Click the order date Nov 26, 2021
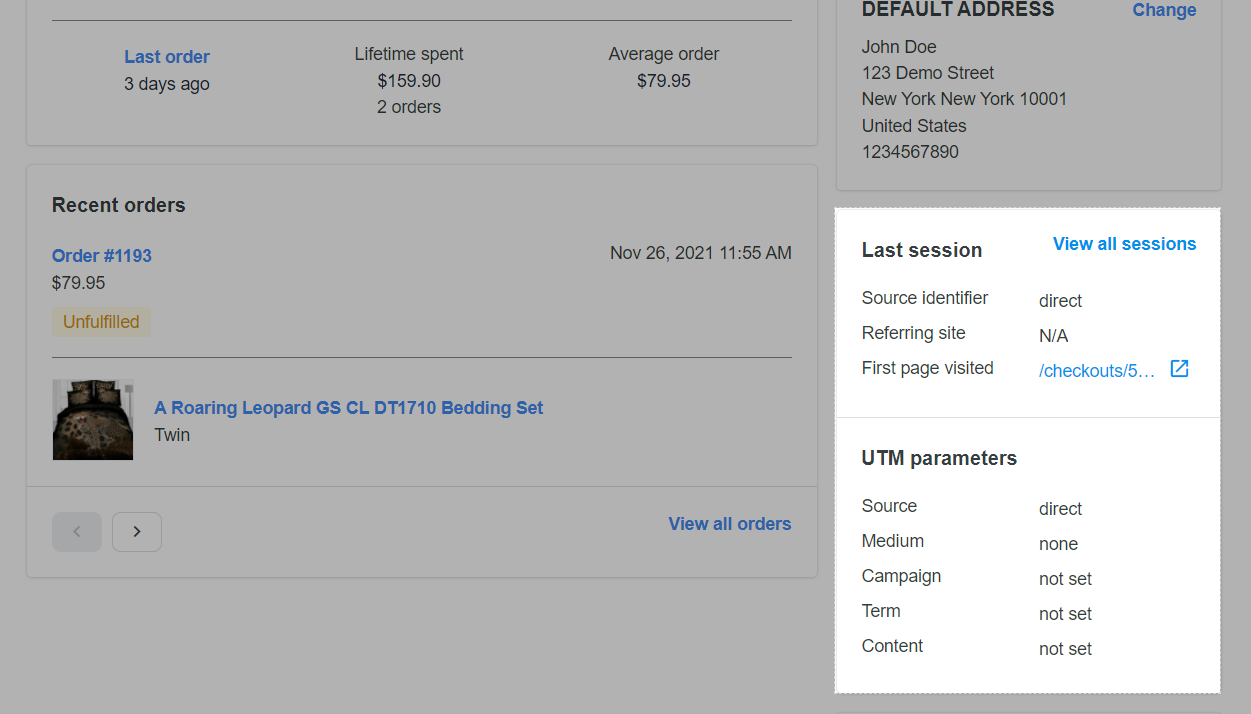Screen dimensions: 1251x714 click(x=700, y=253)
